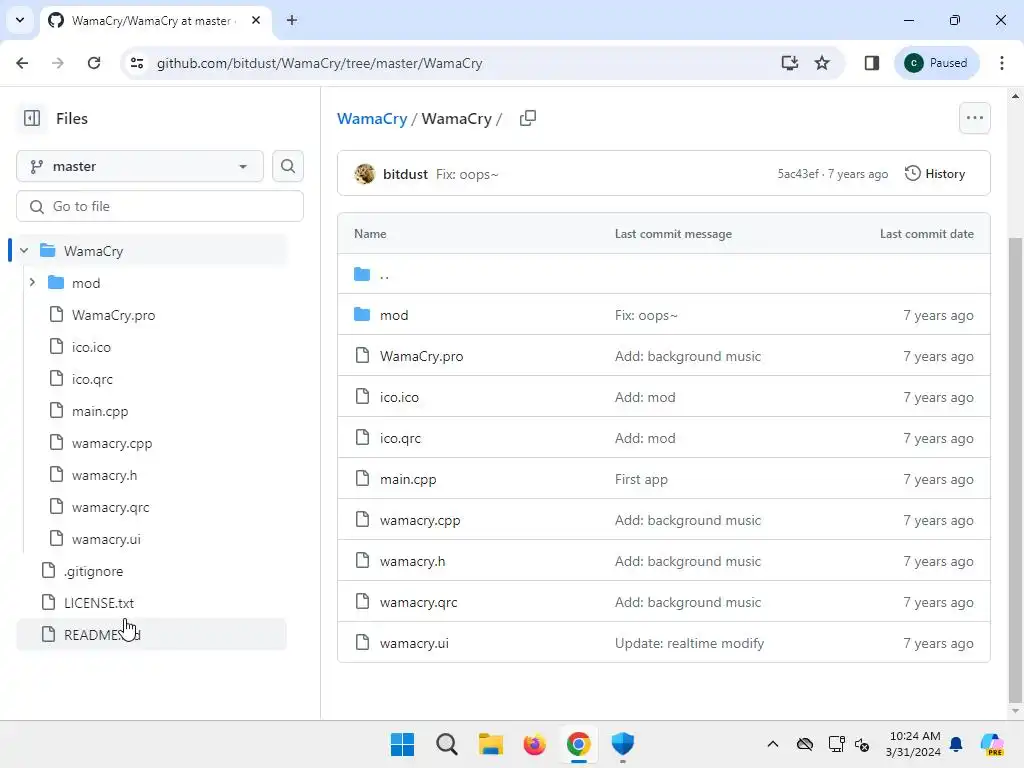The height and width of the screenshot is (768, 1024).
Task: Open commit 5ac43ef link
Action: (x=797, y=174)
